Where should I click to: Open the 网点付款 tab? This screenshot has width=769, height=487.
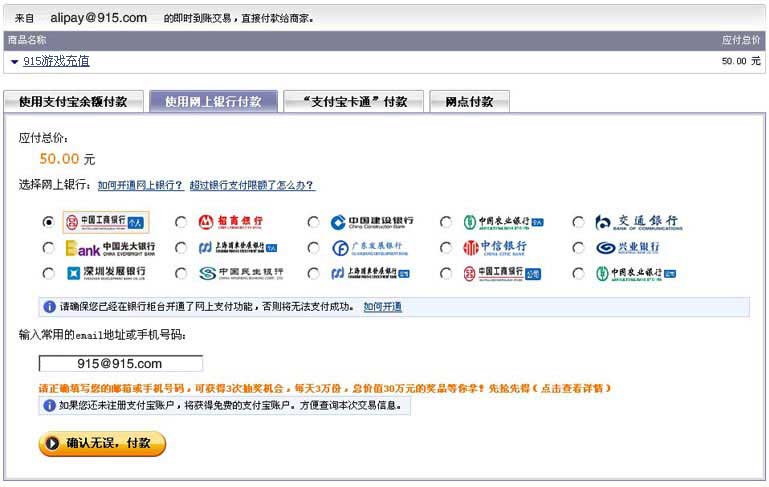click(x=469, y=102)
